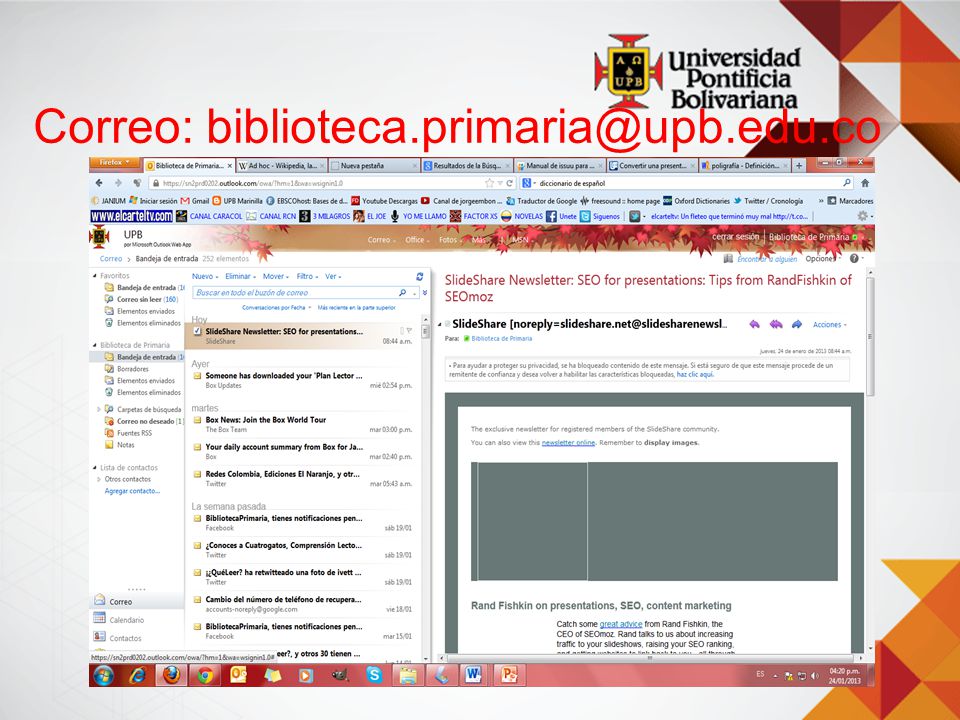The height and width of the screenshot is (720, 960).
Task: Click the Reply arrow icon in the message header
Action: (754, 324)
